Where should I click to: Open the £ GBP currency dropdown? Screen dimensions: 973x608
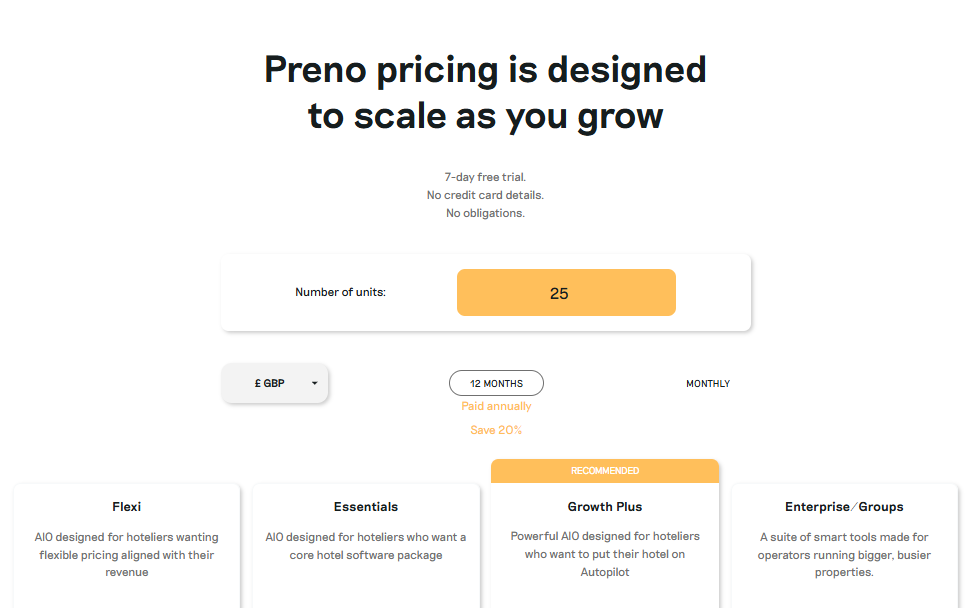(275, 383)
